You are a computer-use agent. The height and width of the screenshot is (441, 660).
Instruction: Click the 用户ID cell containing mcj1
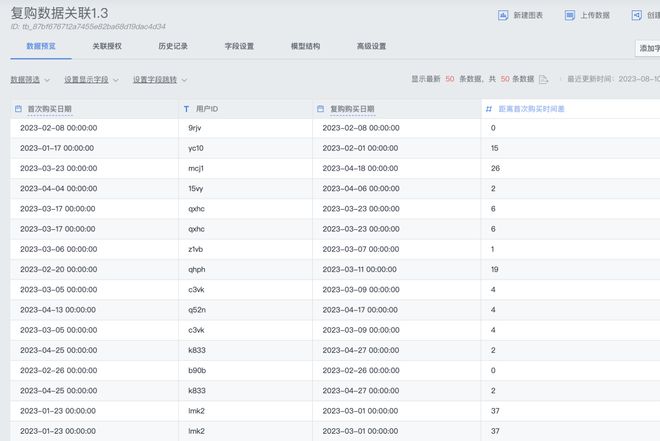point(196,168)
